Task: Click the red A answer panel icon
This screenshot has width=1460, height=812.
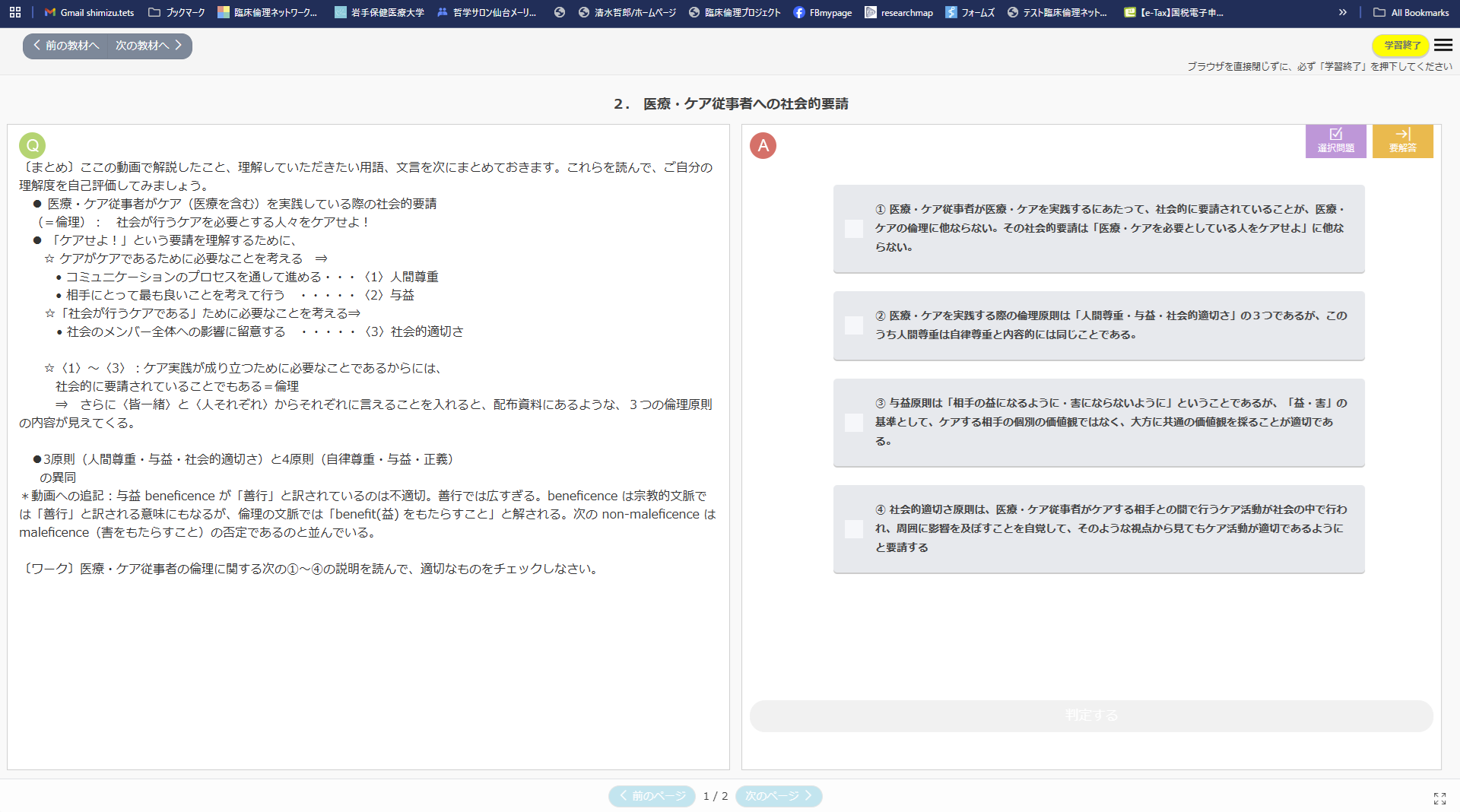Action: (763, 145)
